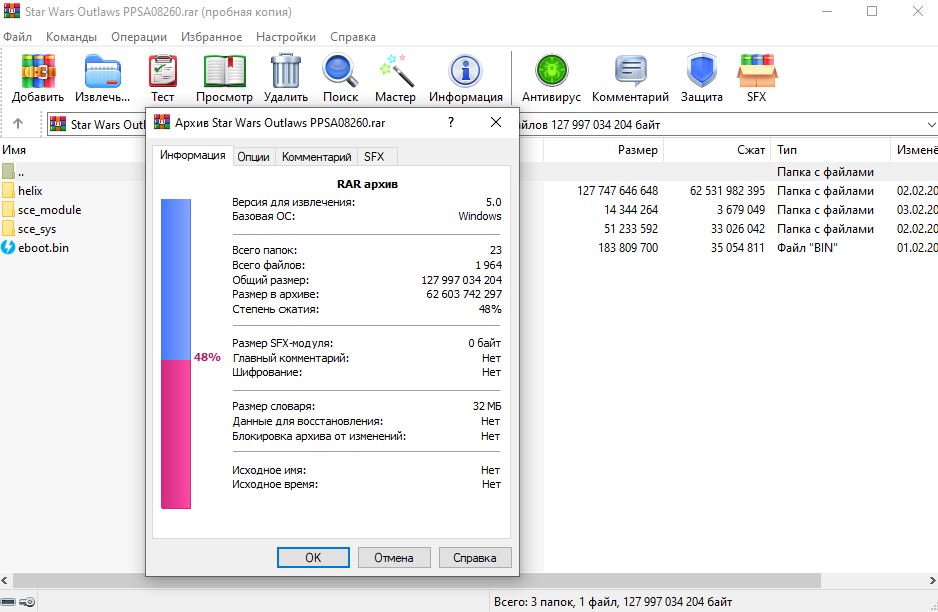This screenshot has width=938, height=612.
Task: Click the SFX archive toolbar icon
Action: coord(756,73)
